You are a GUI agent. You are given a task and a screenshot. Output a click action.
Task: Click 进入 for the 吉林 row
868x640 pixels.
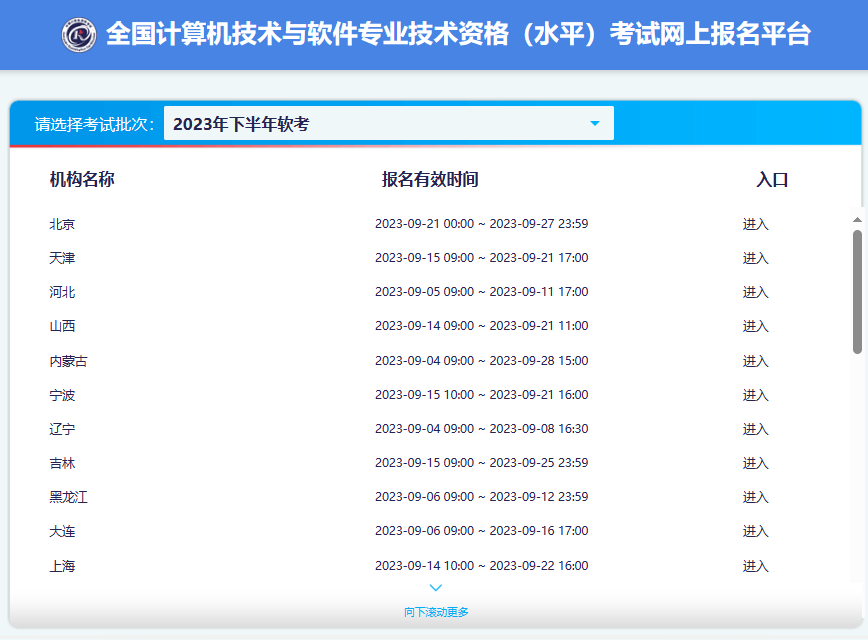pyautogui.click(x=754, y=463)
